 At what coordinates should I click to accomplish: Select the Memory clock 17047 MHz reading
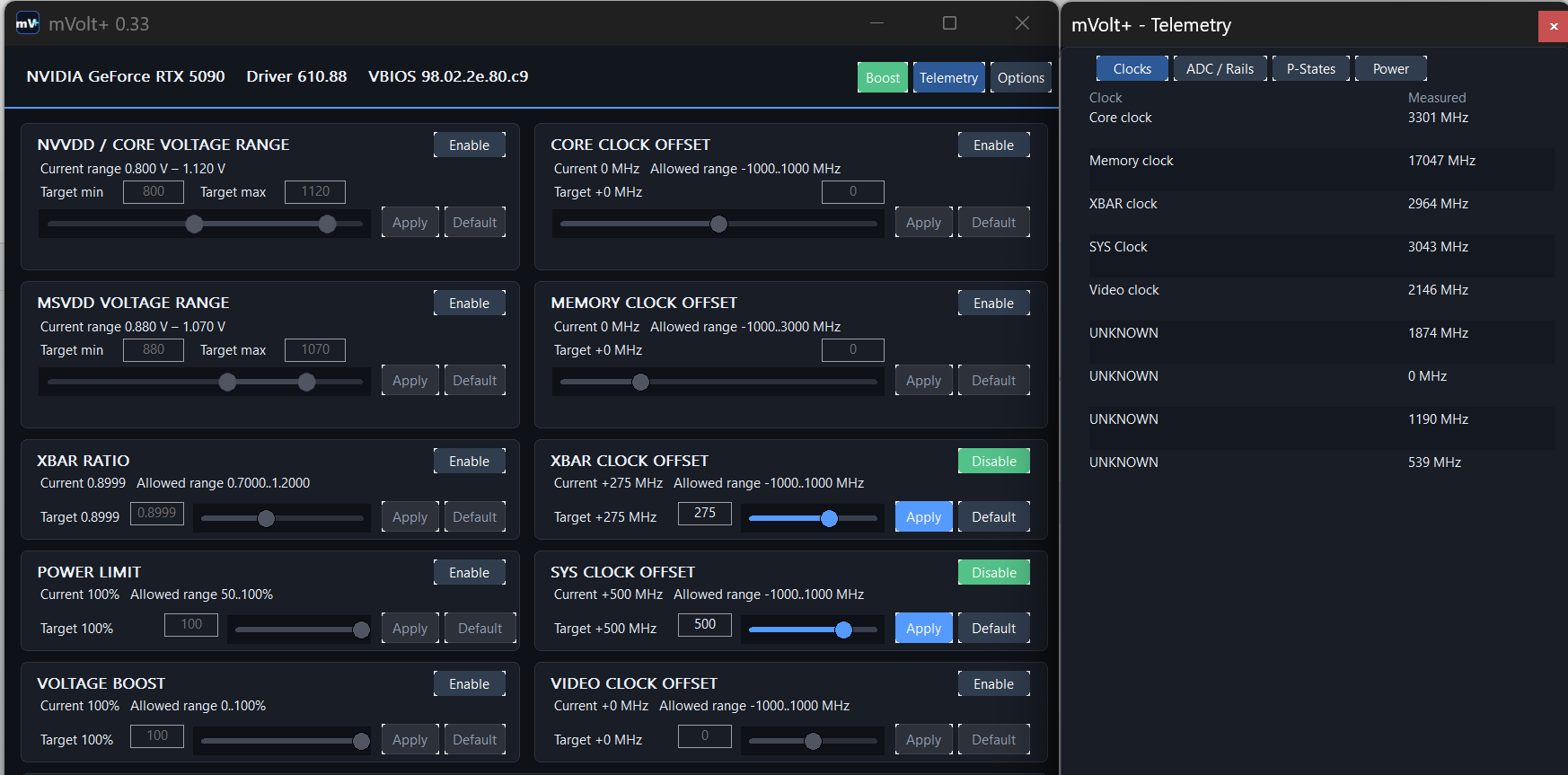(x=1441, y=161)
